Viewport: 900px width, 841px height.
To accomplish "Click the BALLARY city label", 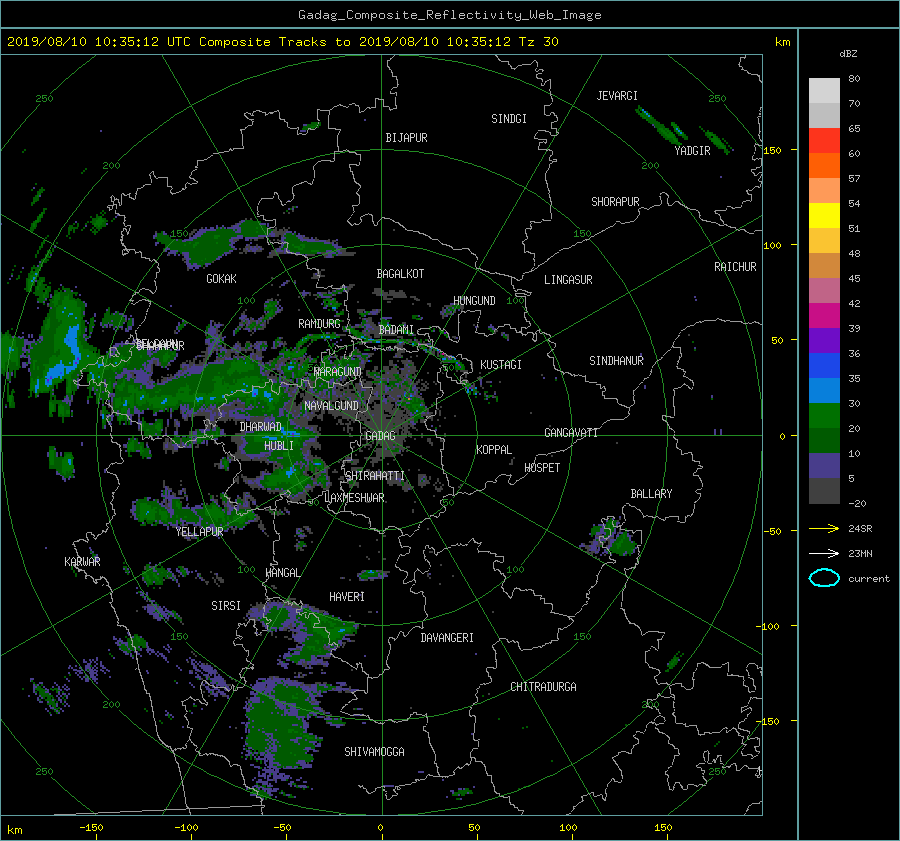I will (651, 494).
